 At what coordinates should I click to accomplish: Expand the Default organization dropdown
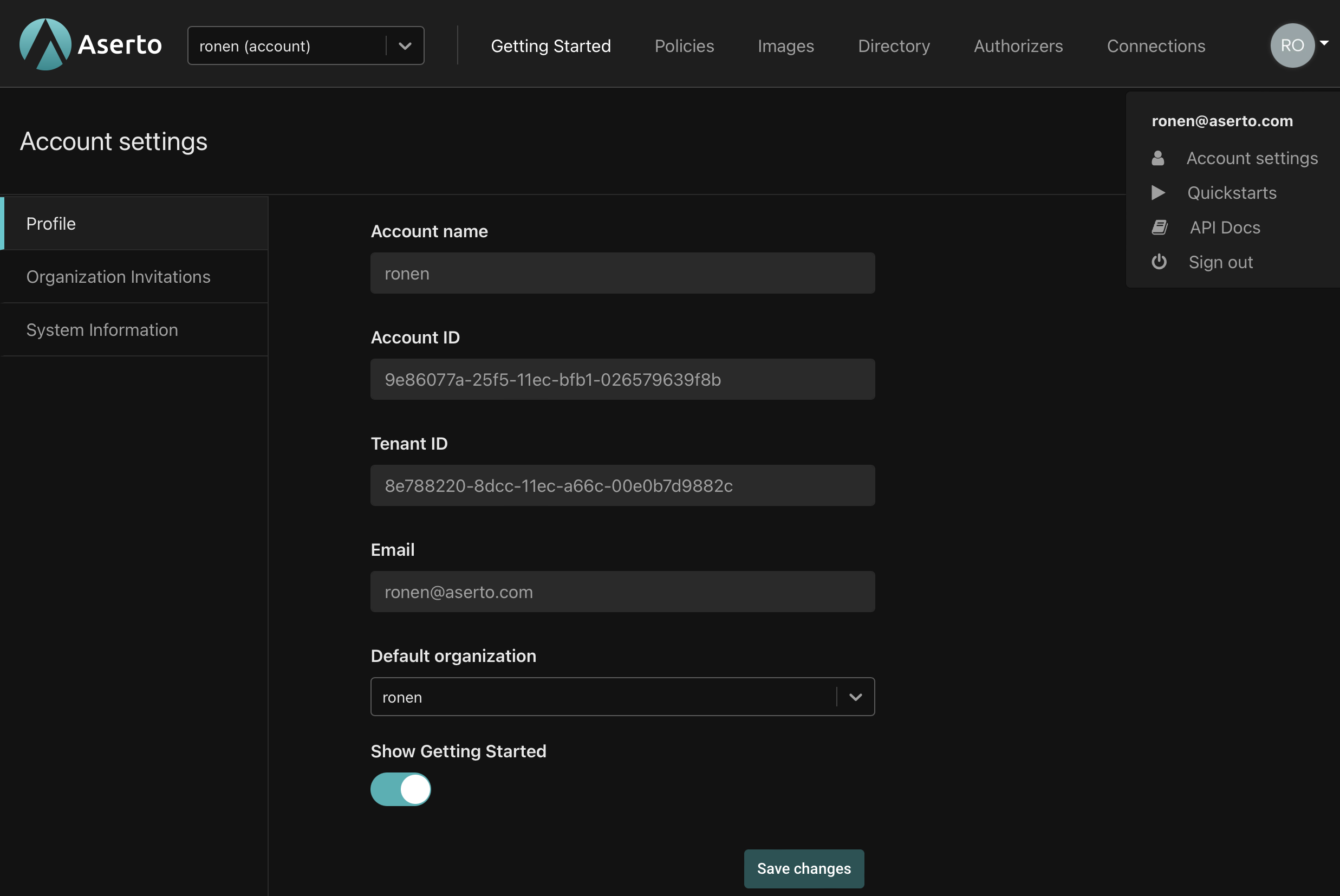pyautogui.click(x=622, y=697)
